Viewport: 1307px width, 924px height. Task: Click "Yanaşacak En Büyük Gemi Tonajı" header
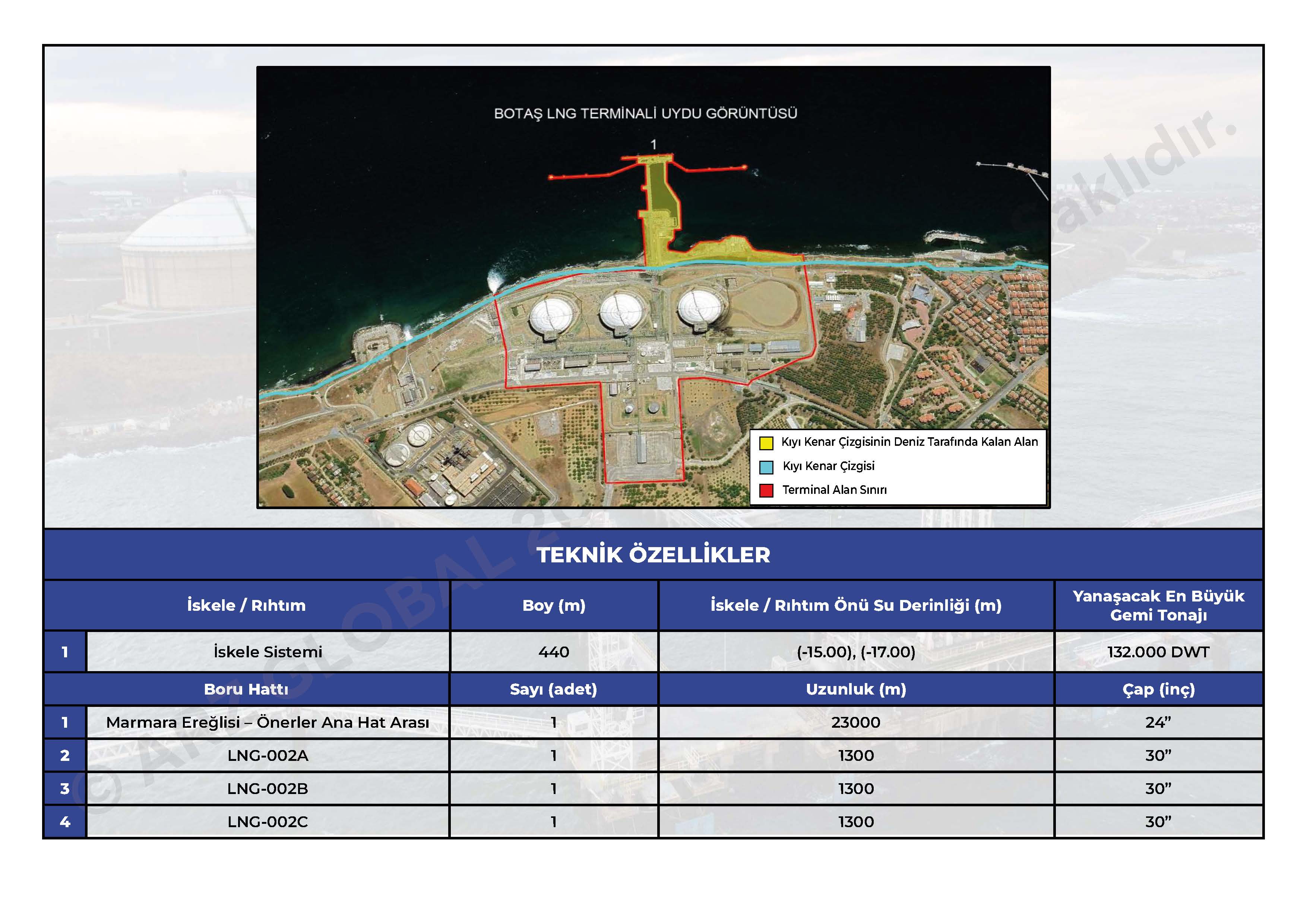click(x=1158, y=605)
